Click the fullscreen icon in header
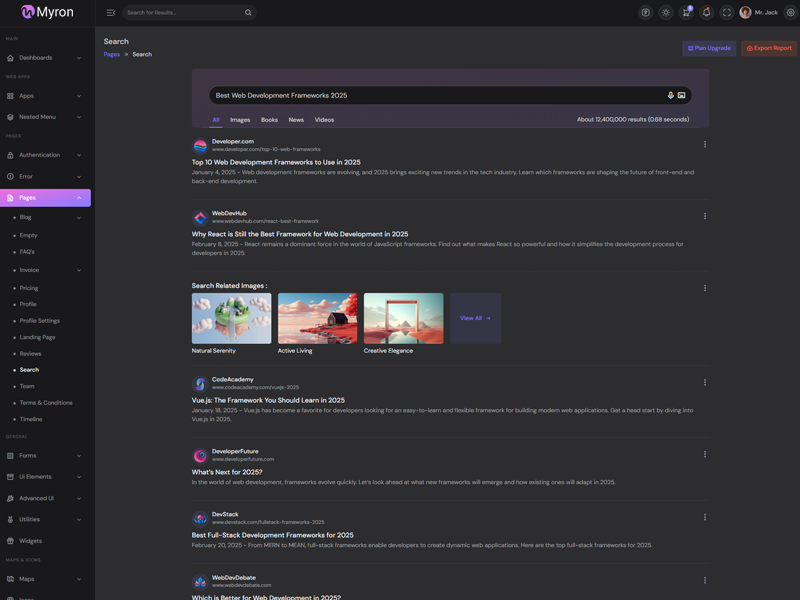Image resolution: width=800 pixels, height=600 pixels. coord(727,13)
